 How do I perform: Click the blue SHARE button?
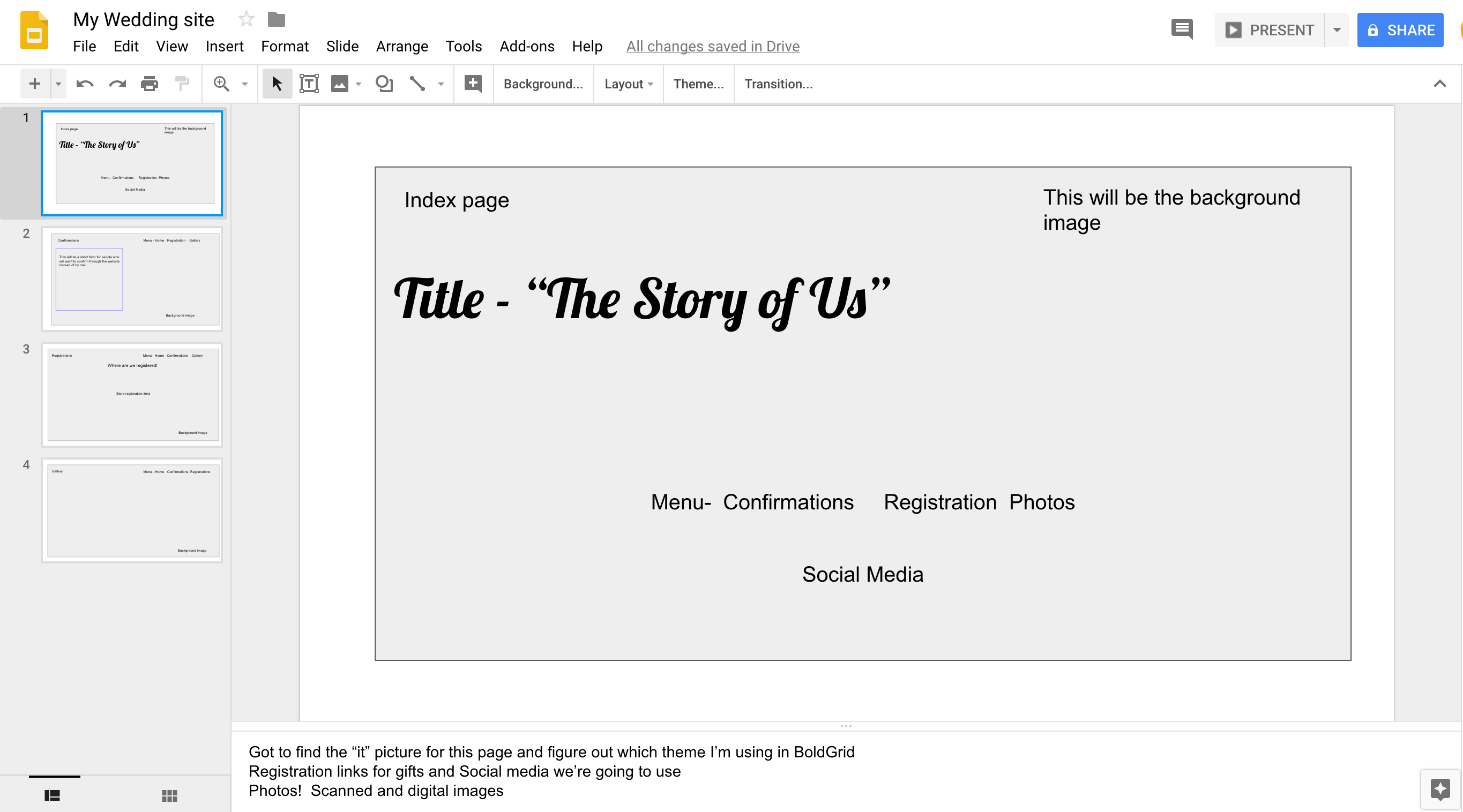pos(1400,30)
